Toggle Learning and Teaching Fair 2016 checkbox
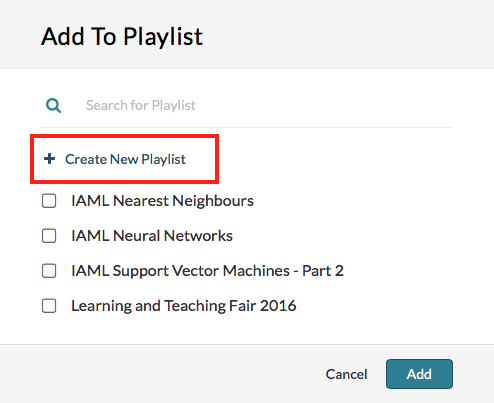This screenshot has width=494, height=403. [x=49, y=306]
